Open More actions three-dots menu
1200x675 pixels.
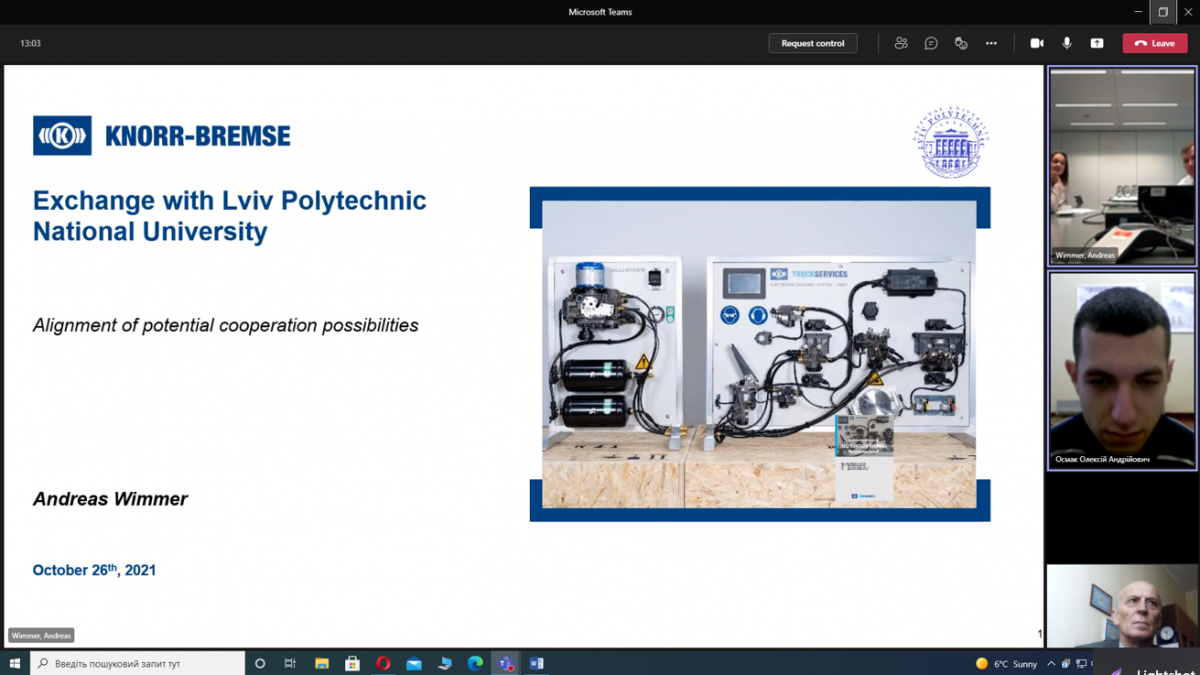point(991,43)
